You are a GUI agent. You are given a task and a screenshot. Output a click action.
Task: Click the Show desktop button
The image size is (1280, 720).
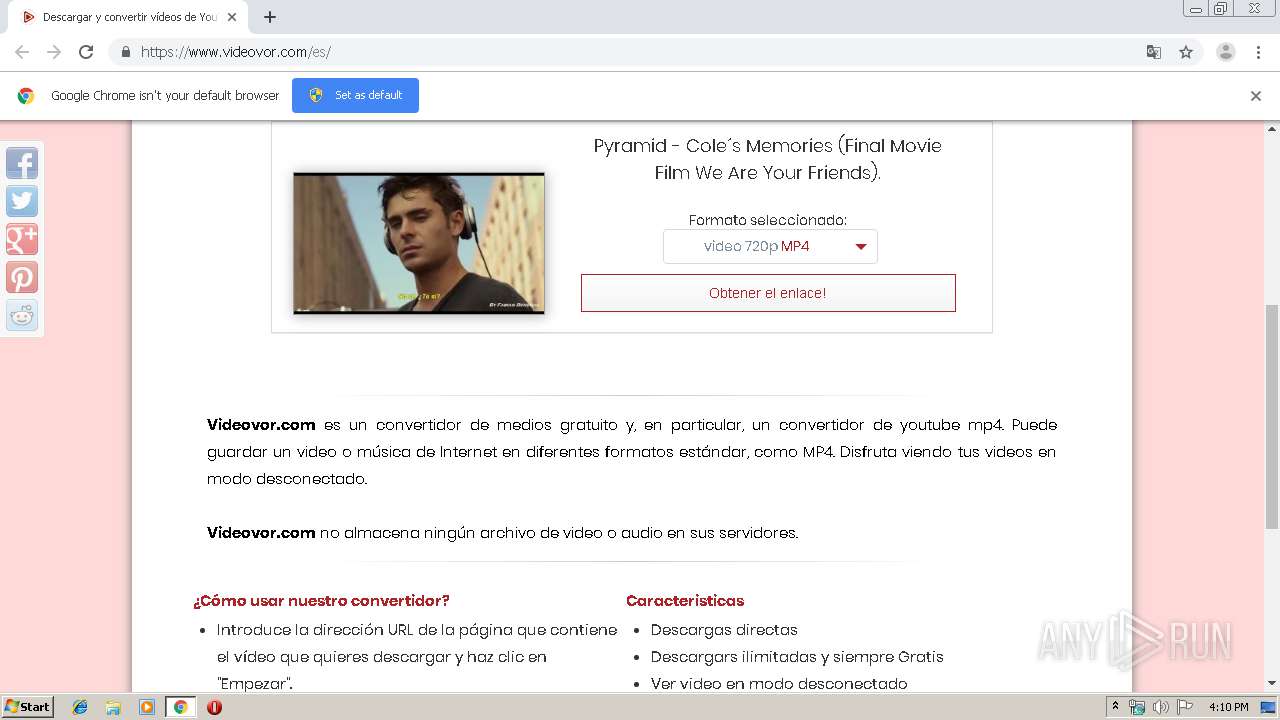(x=1268, y=707)
